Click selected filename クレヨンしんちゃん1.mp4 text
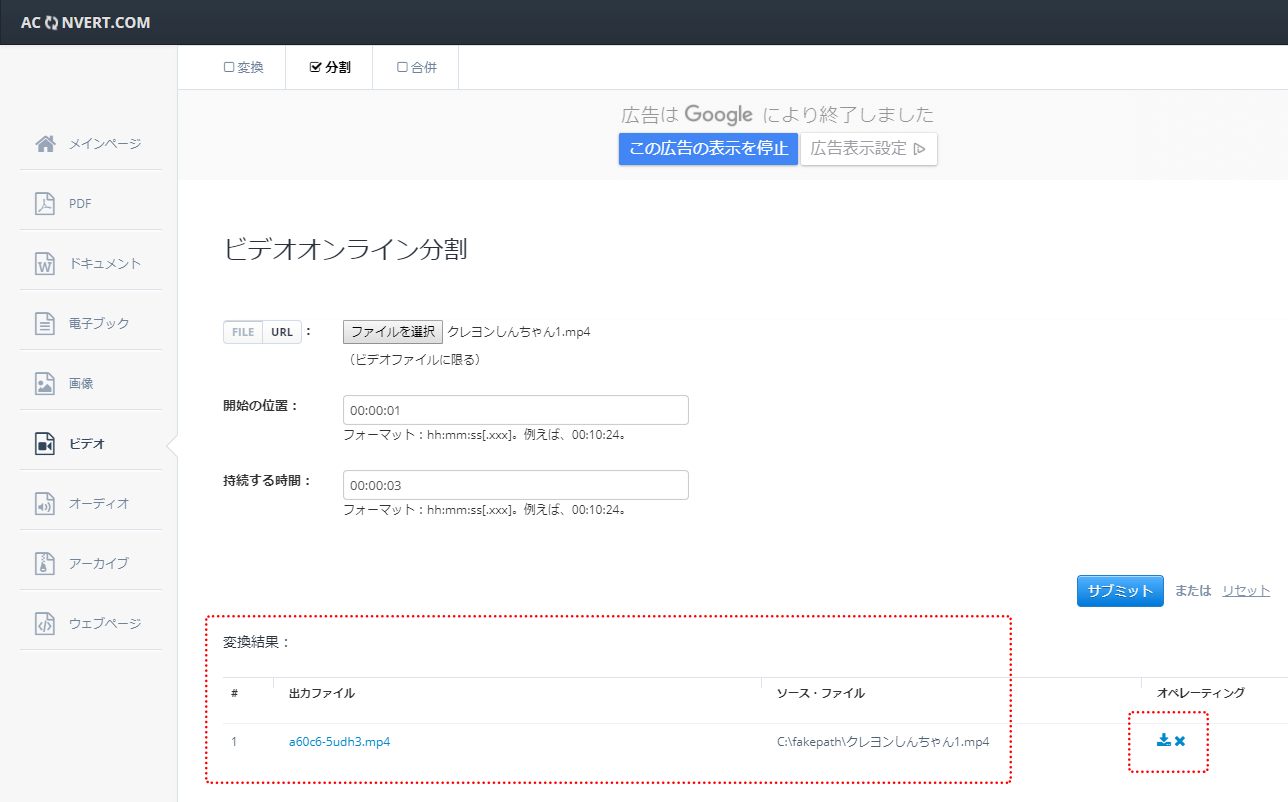The height and width of the screenshot is (802, 1288). [x=519, y=332]
